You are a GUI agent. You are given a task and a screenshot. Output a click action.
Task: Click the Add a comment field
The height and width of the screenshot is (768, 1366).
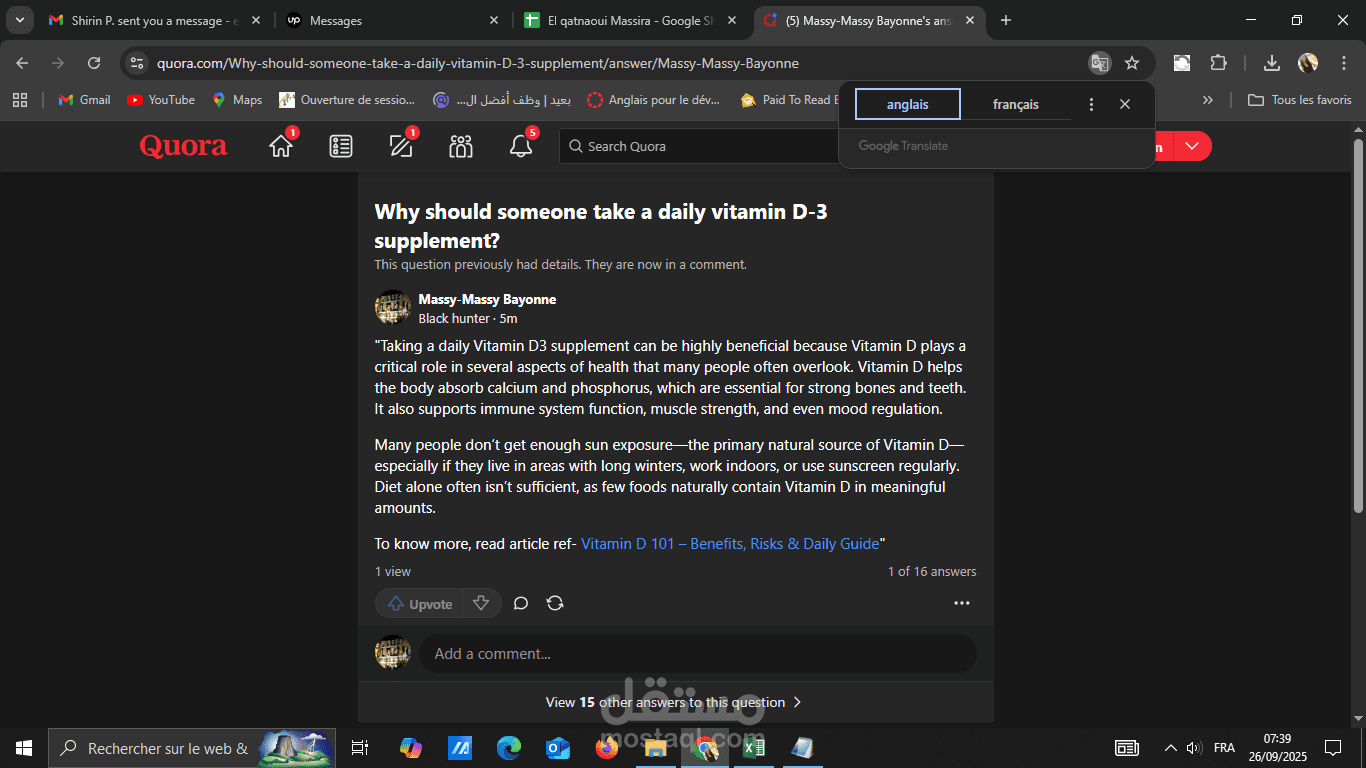point(697,654)
